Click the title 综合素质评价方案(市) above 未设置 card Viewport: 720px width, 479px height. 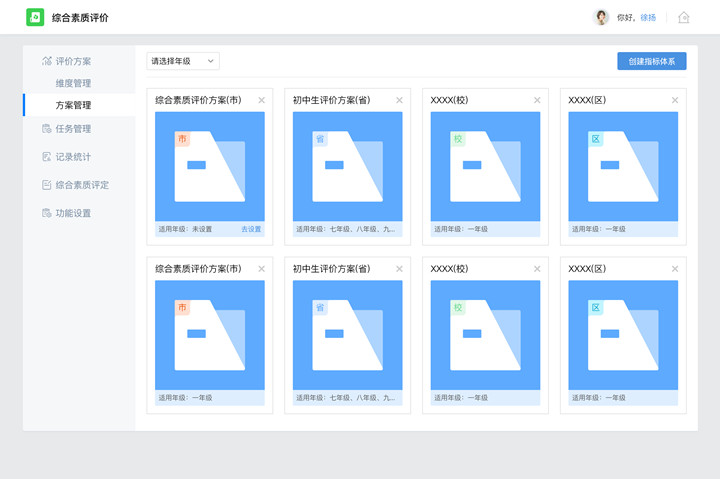198,100
